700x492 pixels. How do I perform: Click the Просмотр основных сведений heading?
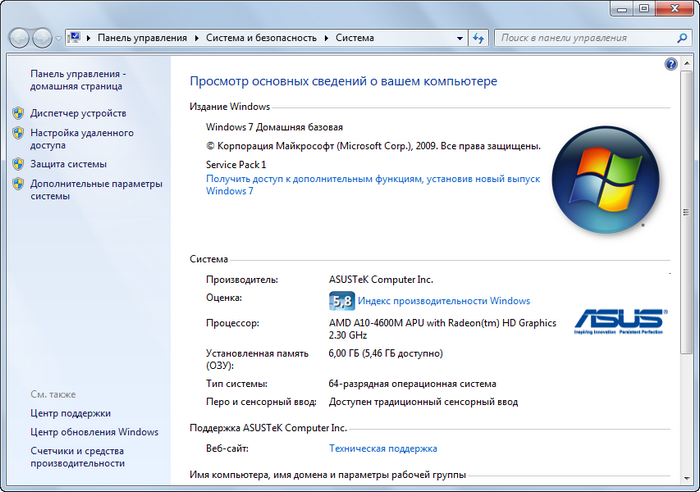point(343,81)
